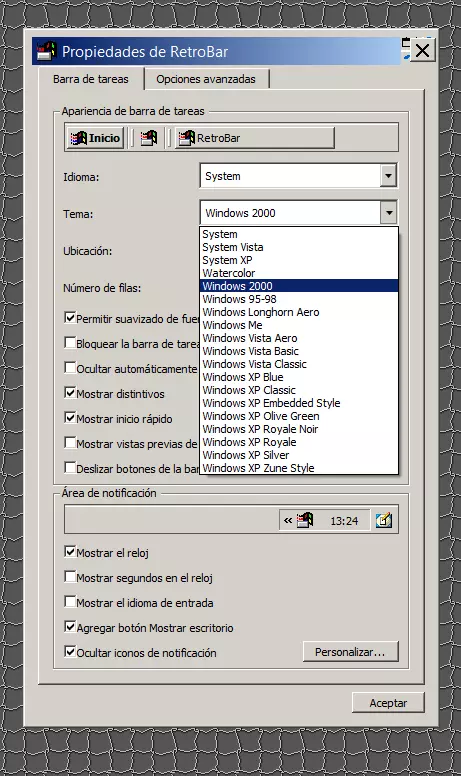Select System XP theme
The height and width of the screenshot is (776, 461).
click(299, 260)
